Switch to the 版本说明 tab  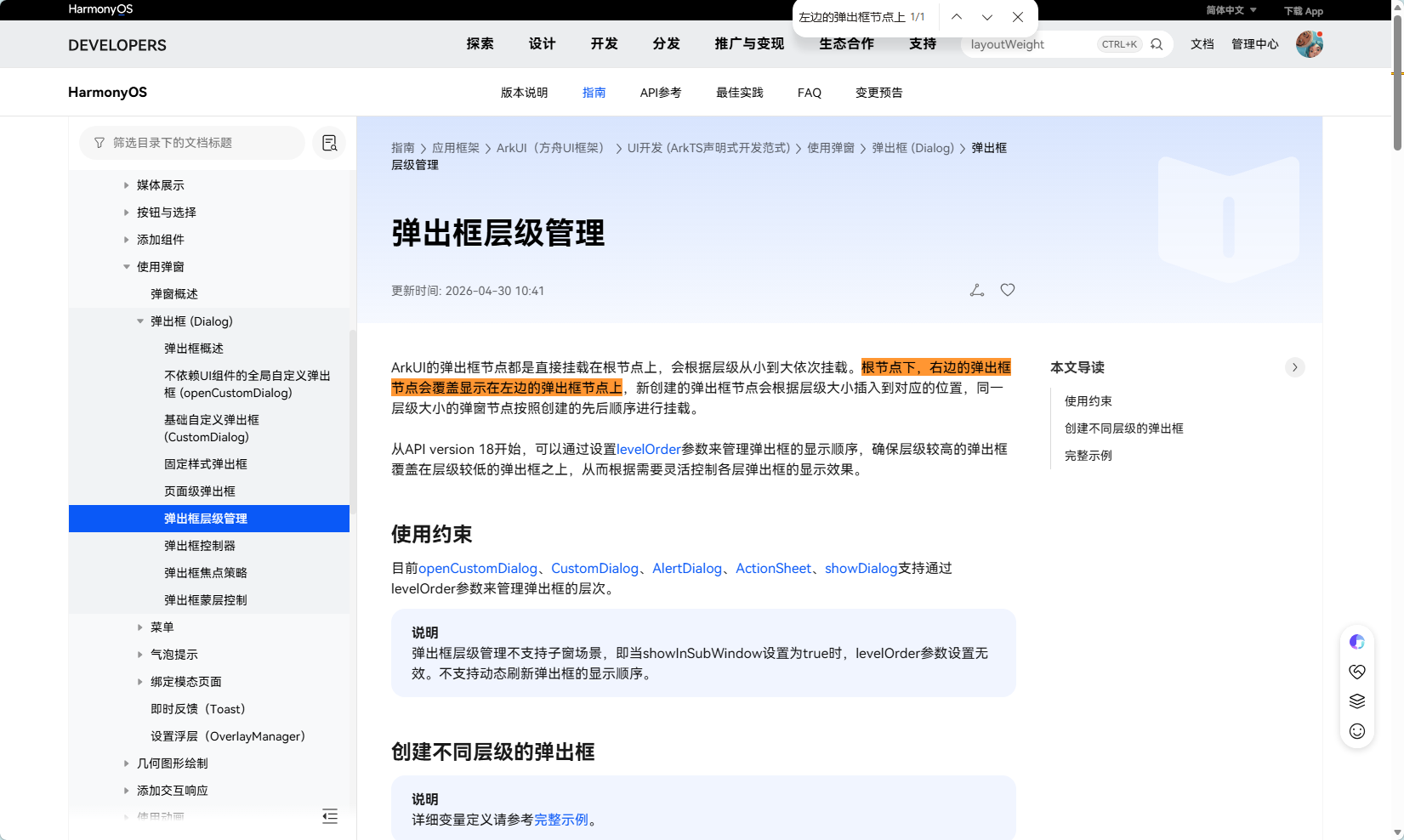pos(524,93)
